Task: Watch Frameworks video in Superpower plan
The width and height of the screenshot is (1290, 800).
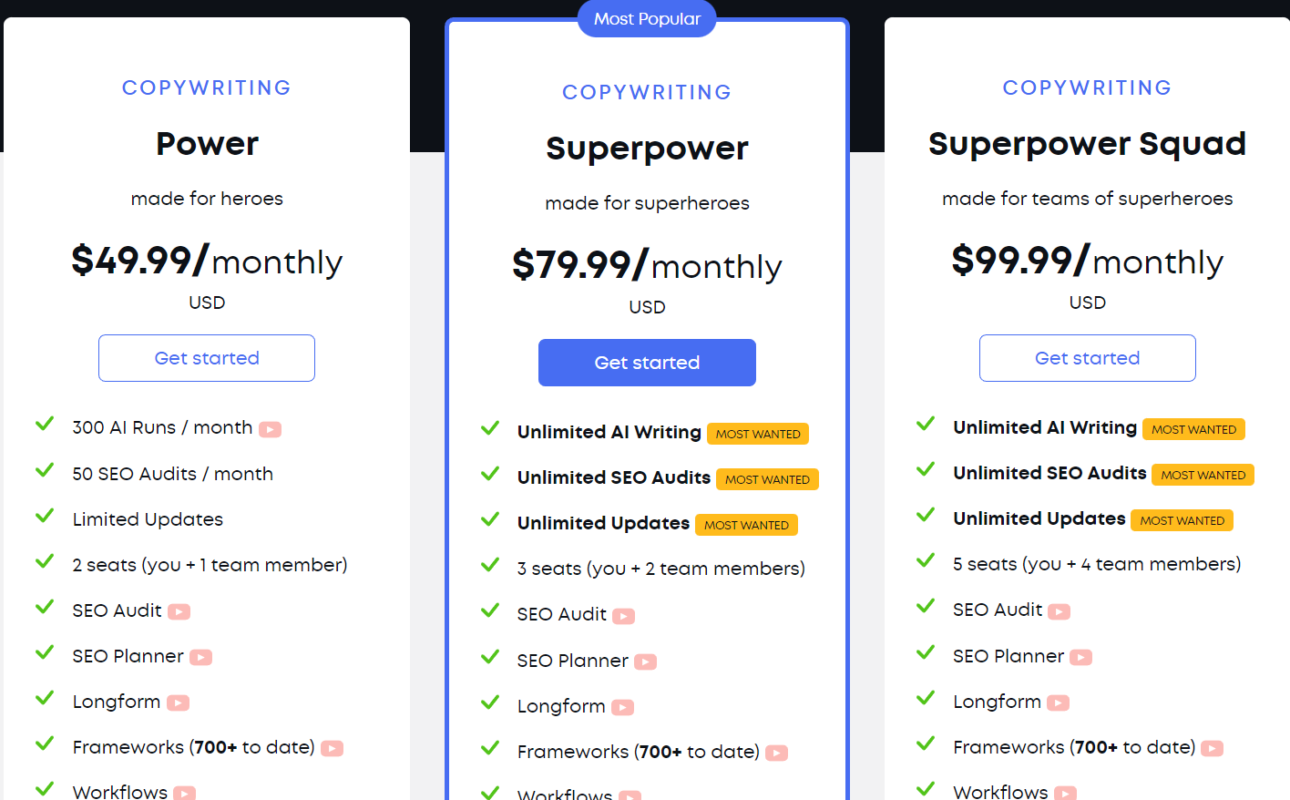Action: pyautogui.click(x=776, y=753)
